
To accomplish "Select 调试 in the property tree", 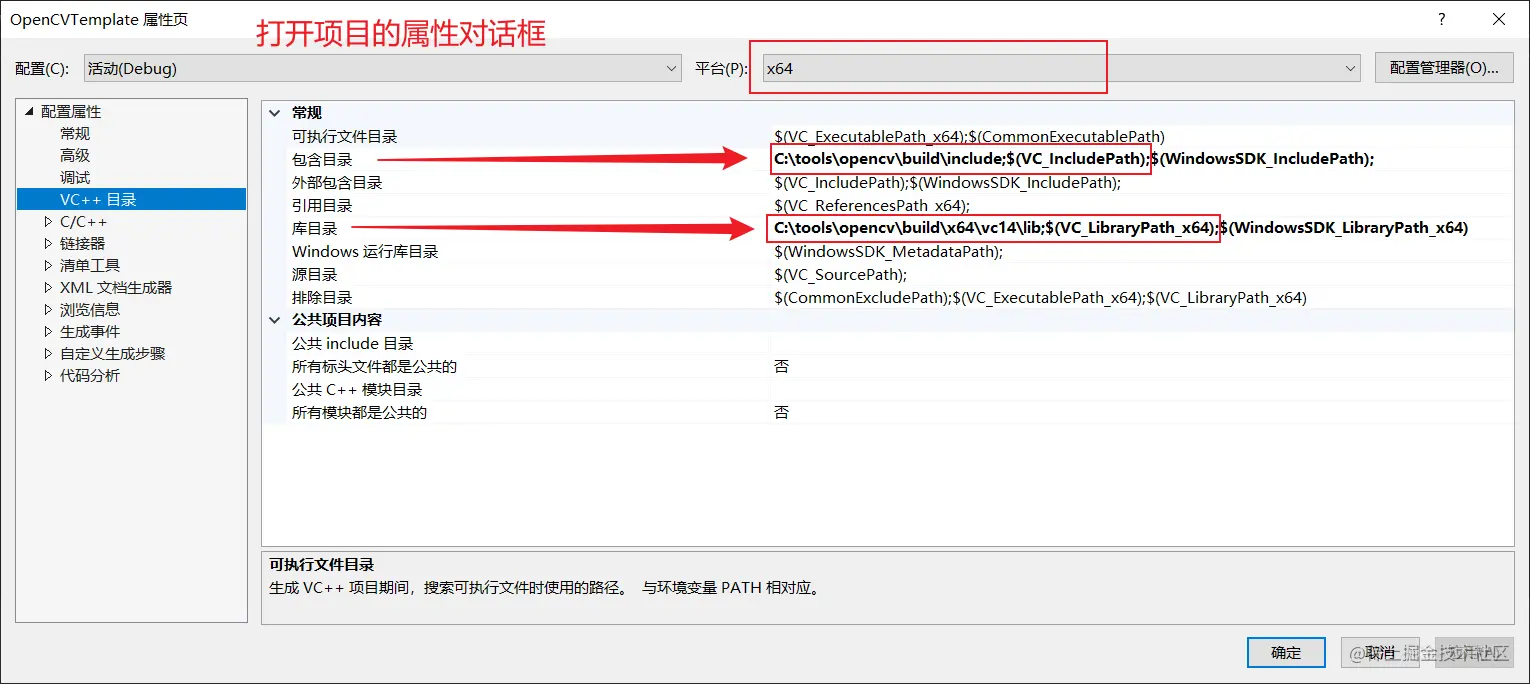I will [75, 177].
